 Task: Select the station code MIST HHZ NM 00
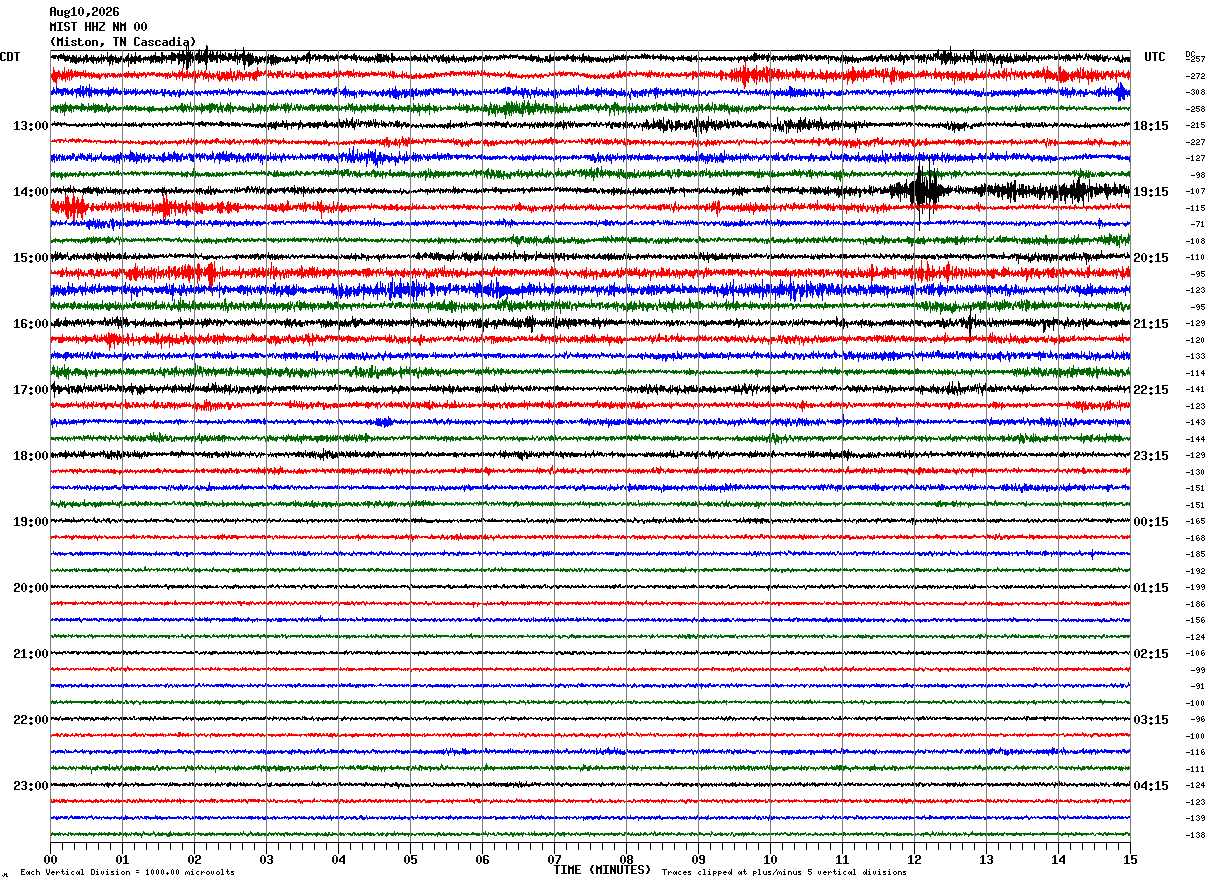[x=98, y=27]
